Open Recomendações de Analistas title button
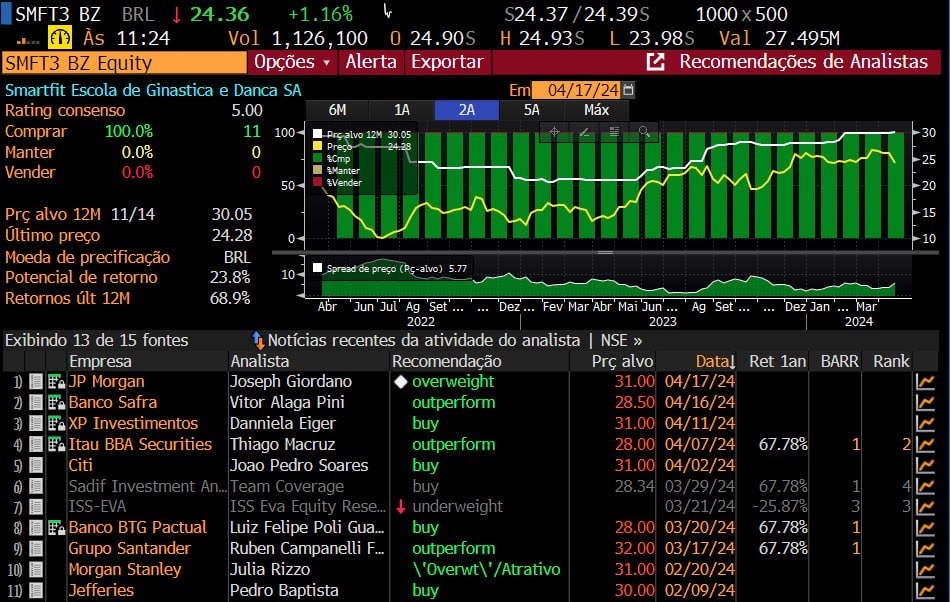The width and height of the screenshot is (950, 602). [x=803, y=62]
